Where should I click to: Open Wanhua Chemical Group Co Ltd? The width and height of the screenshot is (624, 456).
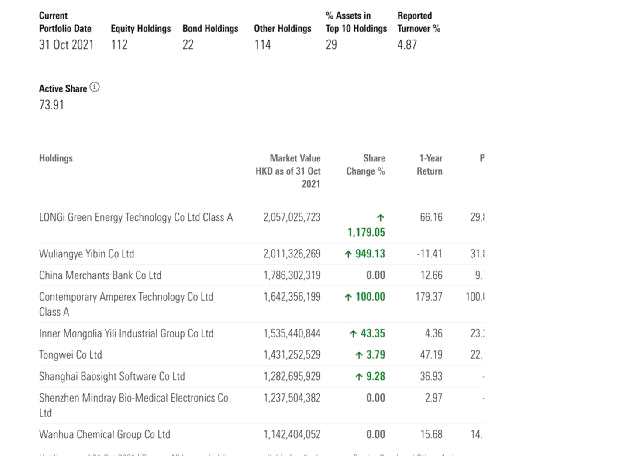point(105,434)
